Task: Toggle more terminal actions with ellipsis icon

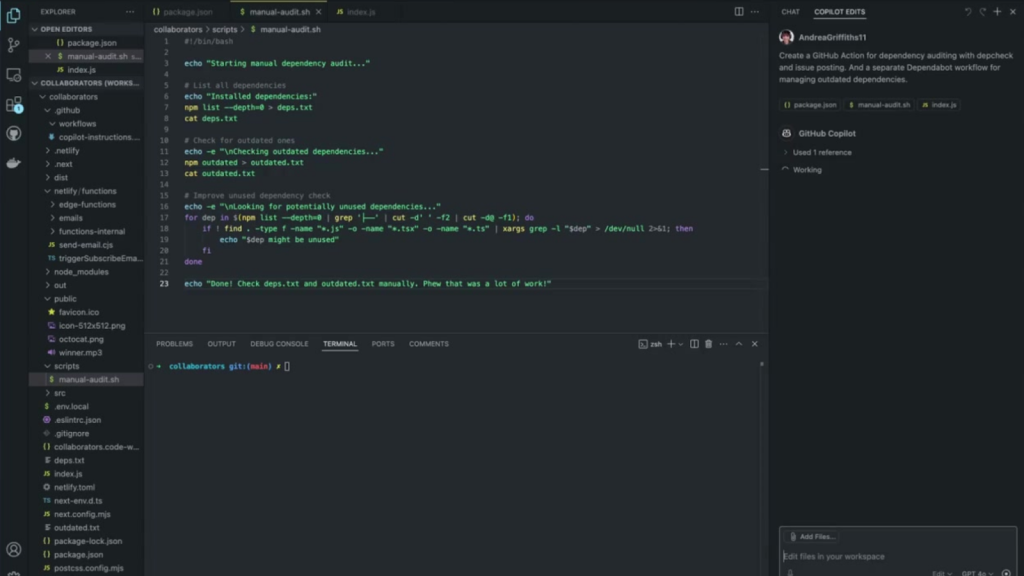Action: (724, 344)
